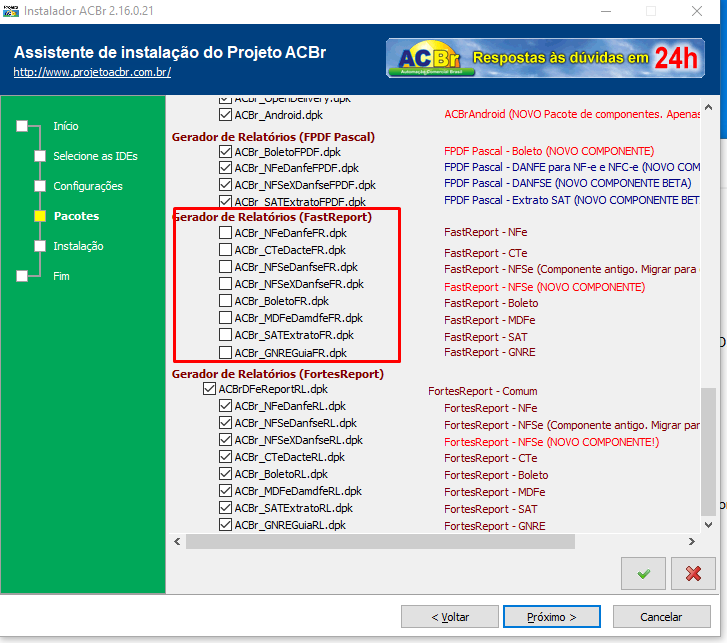This screenshot has width=727, height=643.
Task: Open the projetoacbr.com.br link
Action: tap(92, 72)
